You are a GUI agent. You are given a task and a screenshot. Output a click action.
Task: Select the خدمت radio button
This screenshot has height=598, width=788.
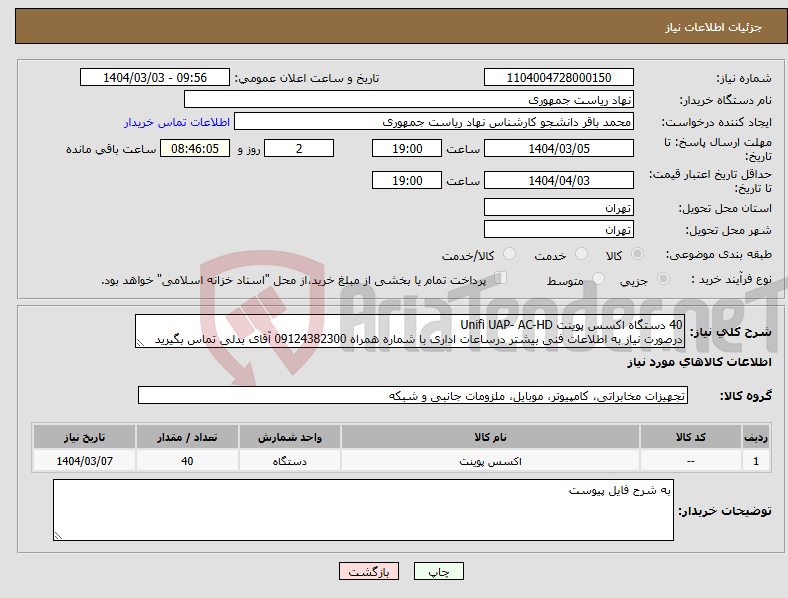581,254
